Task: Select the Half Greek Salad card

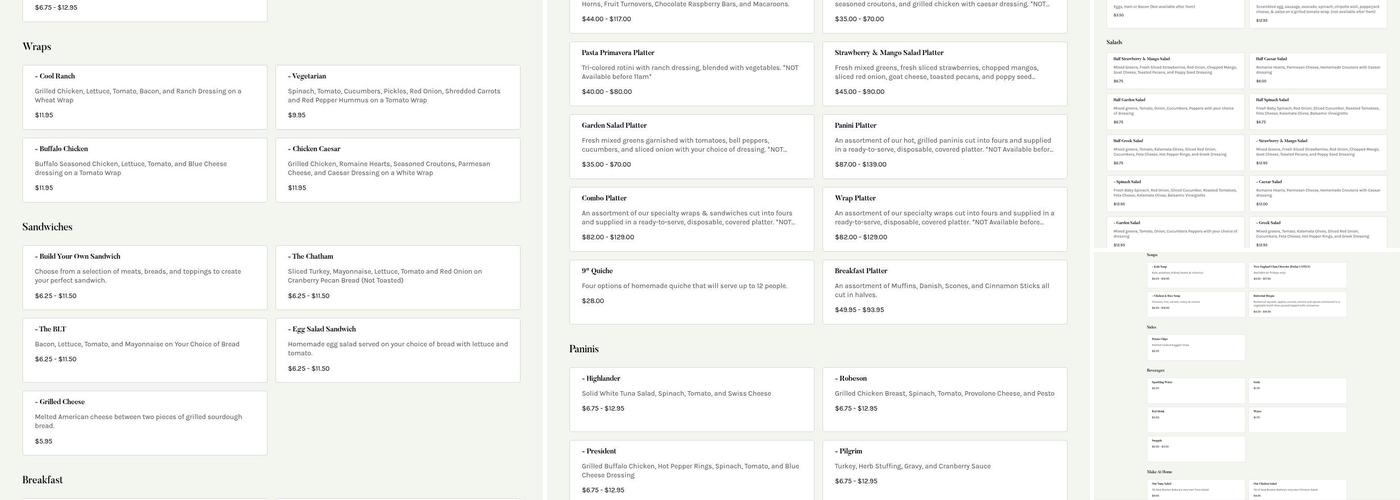Action: tap(1176, 151)
